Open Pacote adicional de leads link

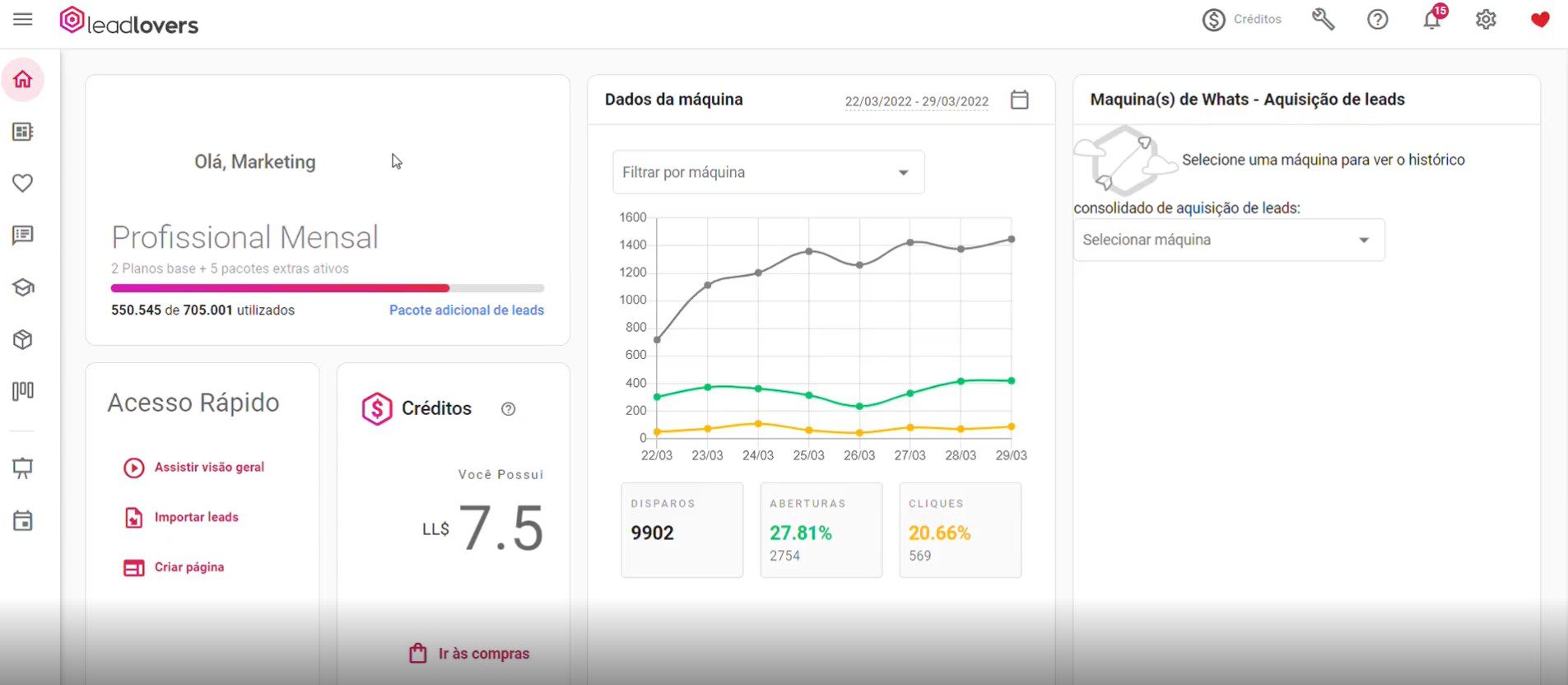click(467, 310)
